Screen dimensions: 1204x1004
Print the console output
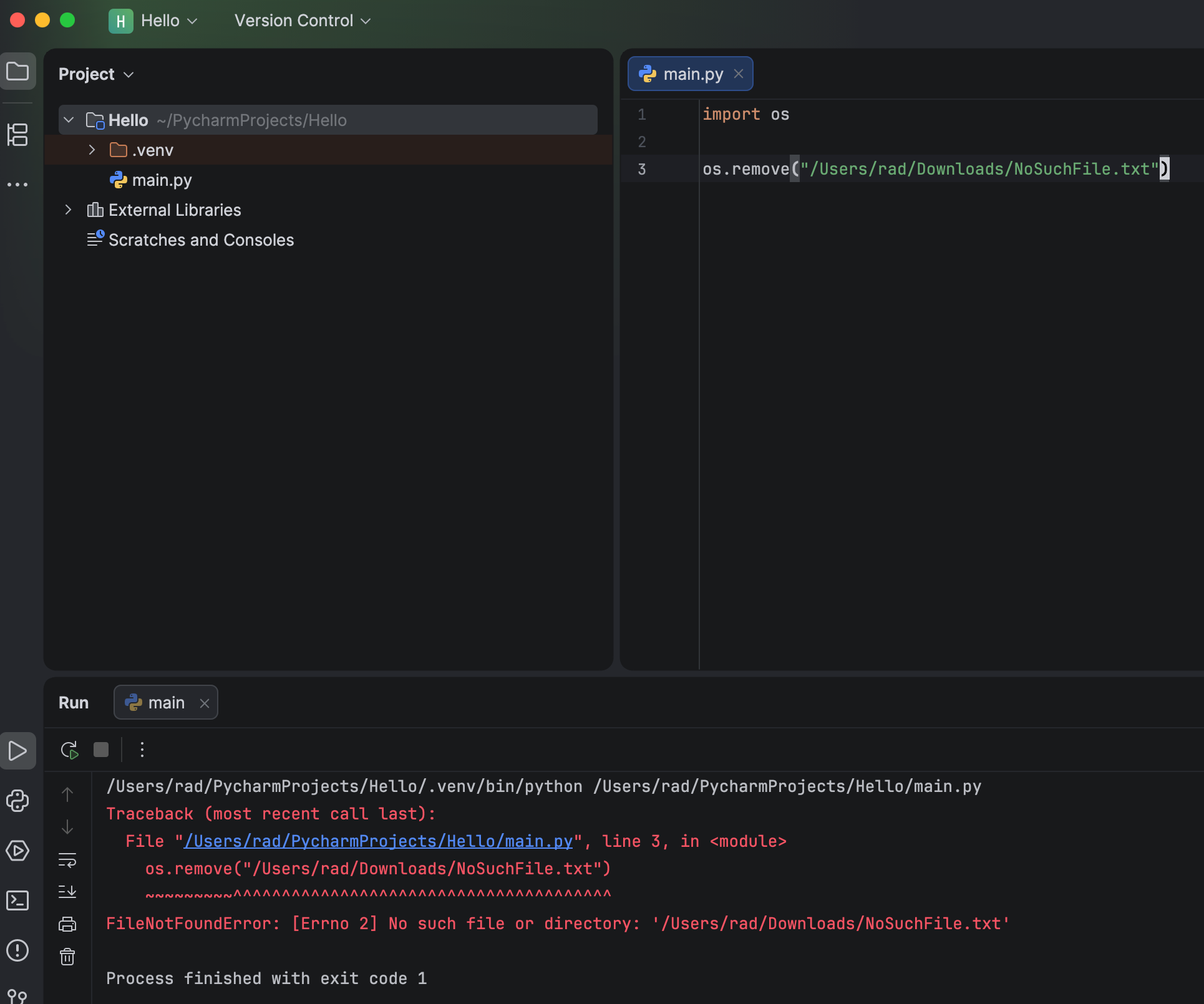click(67, 924)
